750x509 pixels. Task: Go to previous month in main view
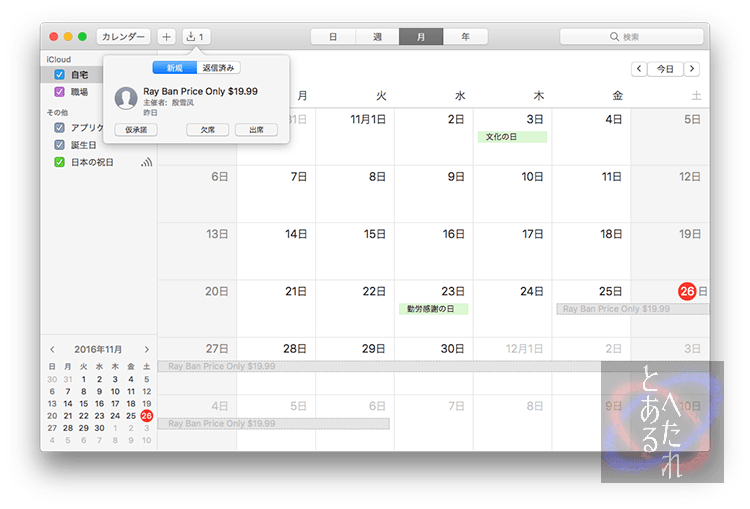click(639, 69)
